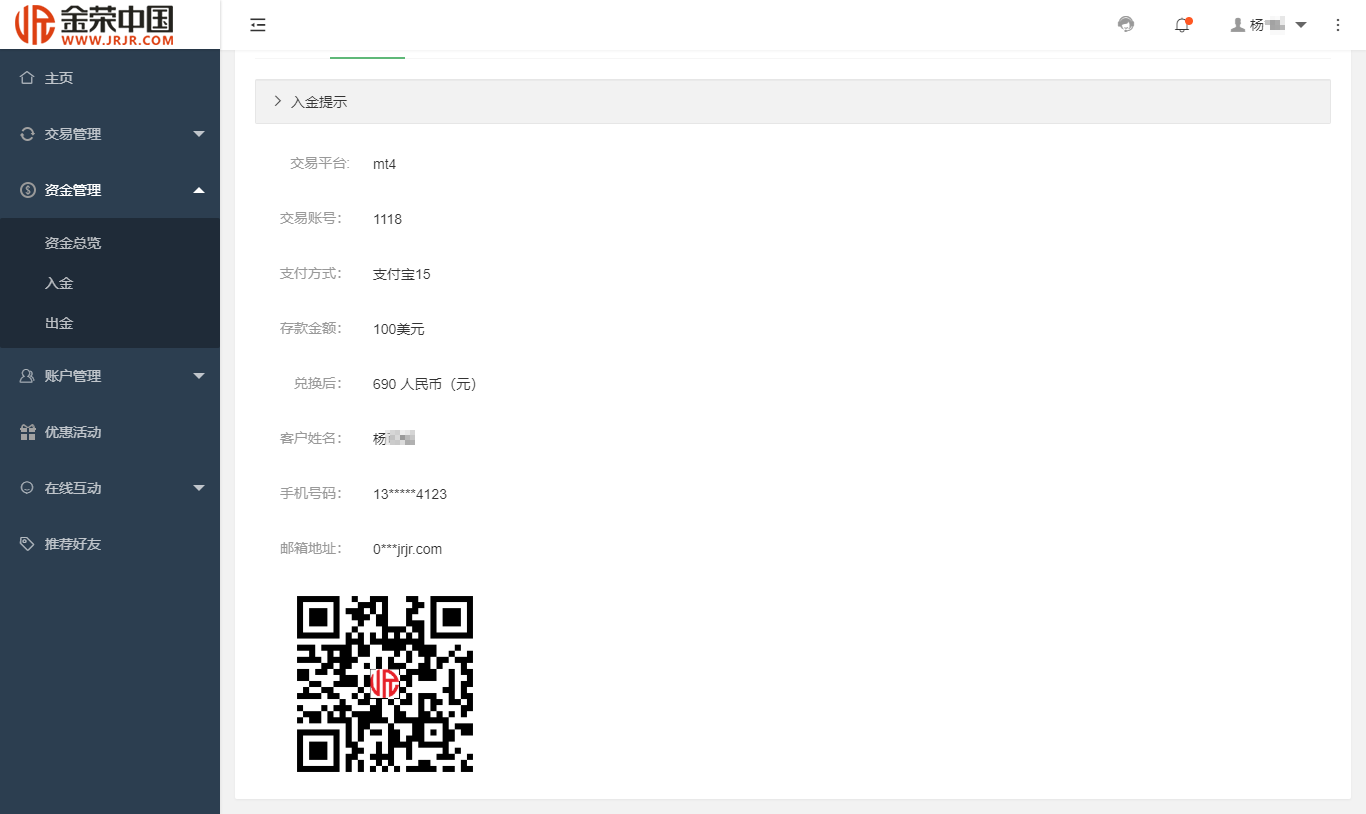
Task: Click the dollar icon beside 资金管理
Action: click(x=27, y=190)
